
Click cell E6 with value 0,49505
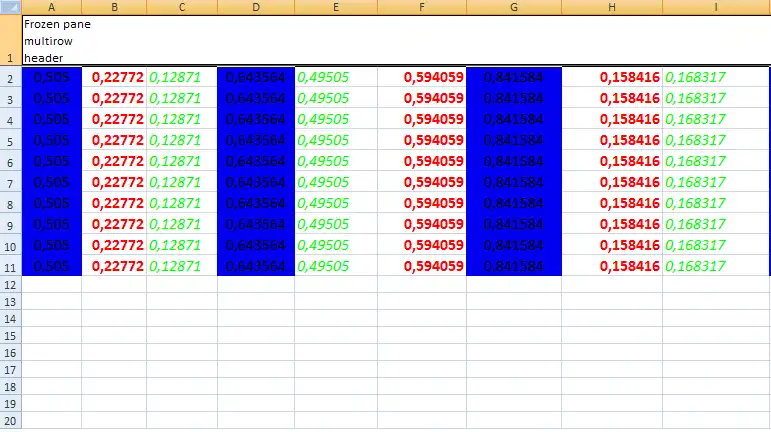pos(336,161)
